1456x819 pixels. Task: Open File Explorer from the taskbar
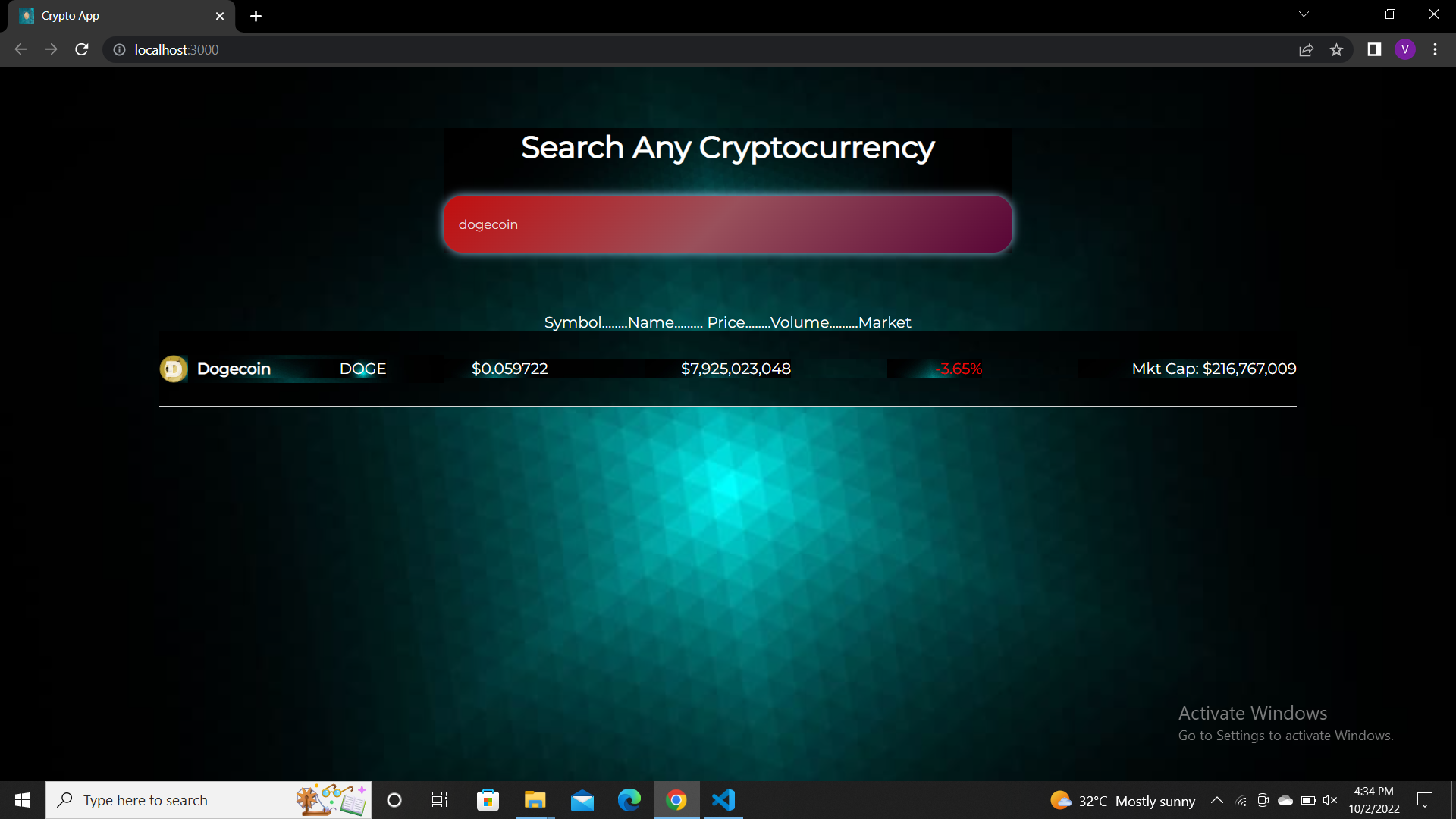point(535,800)
